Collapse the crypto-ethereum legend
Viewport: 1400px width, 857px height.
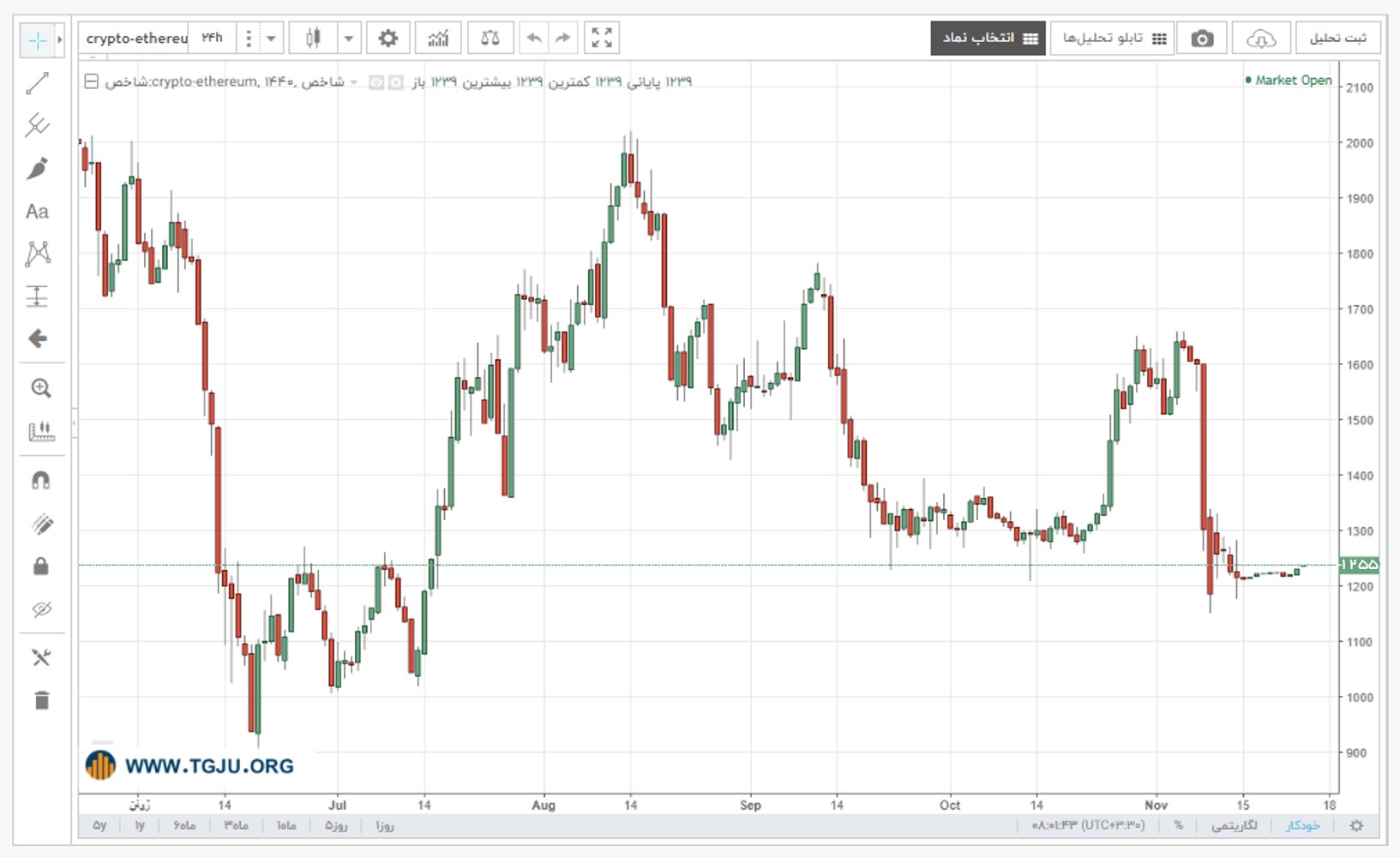tap(92, 82)
